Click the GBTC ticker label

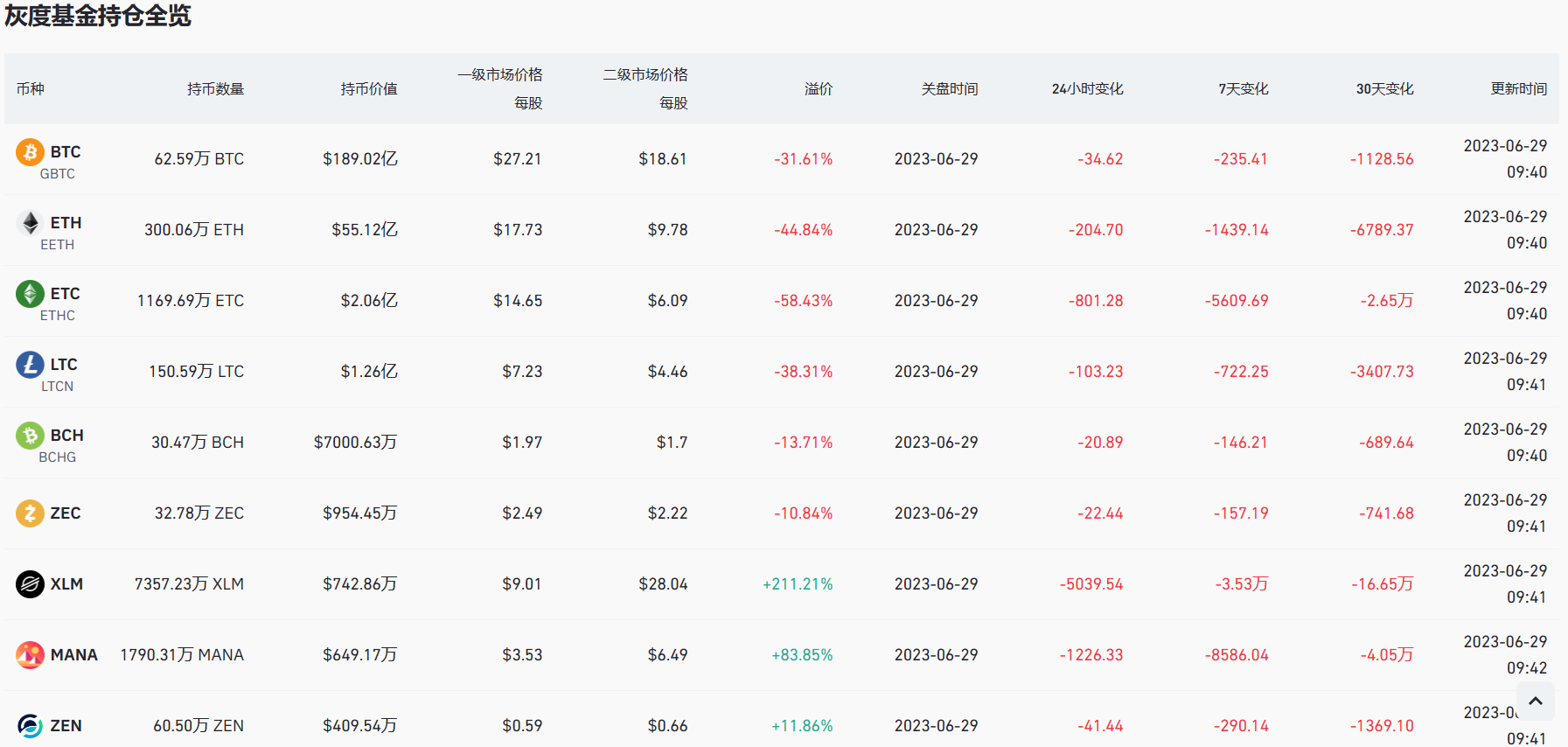click(x=58, y=174)
